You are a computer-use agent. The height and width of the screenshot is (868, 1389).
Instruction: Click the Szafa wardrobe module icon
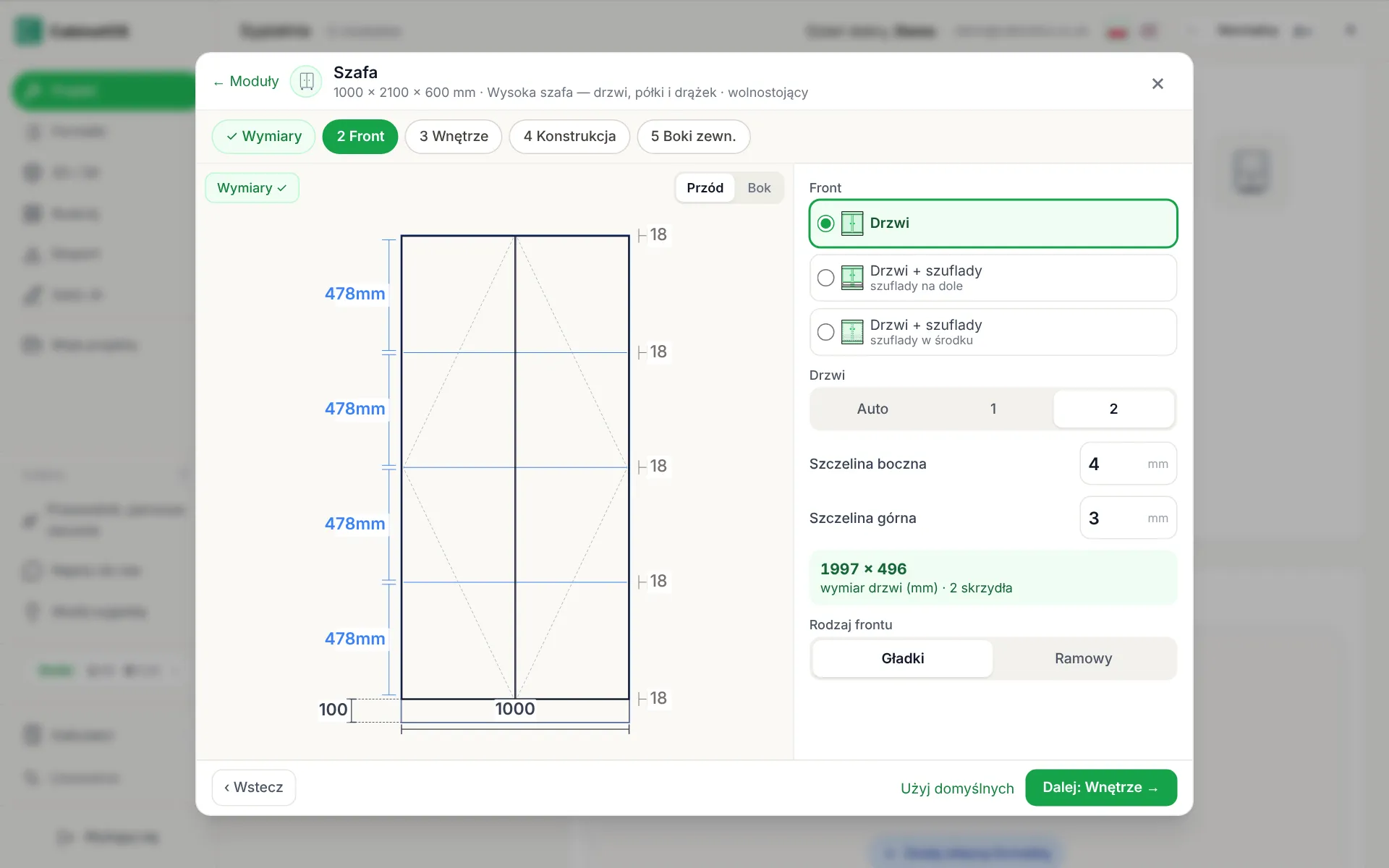pos(306,81)
